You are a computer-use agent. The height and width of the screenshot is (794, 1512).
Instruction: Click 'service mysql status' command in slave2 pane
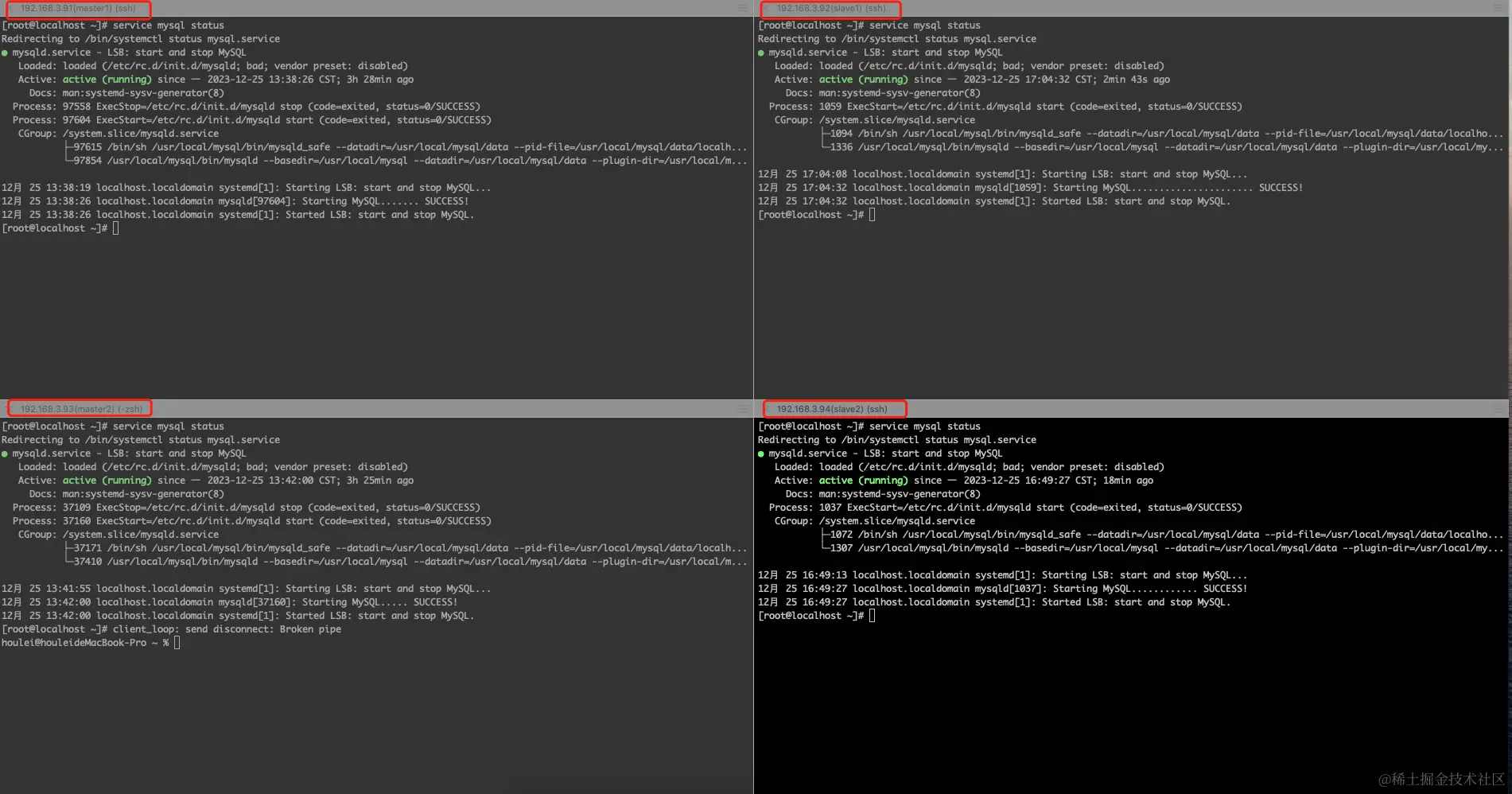click(x=925, y=426)
